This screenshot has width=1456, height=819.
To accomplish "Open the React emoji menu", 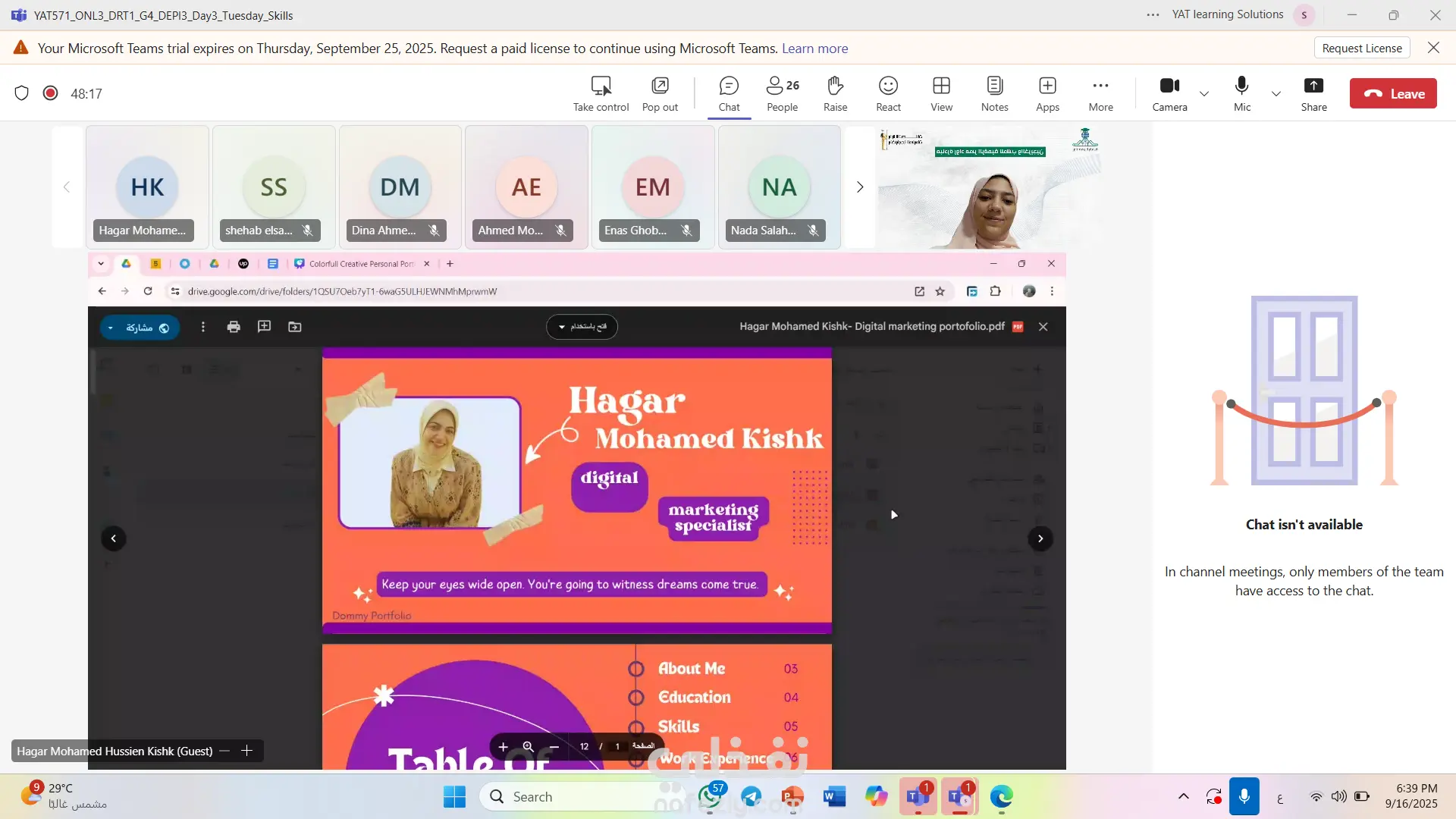I will (x=888, y=93).
